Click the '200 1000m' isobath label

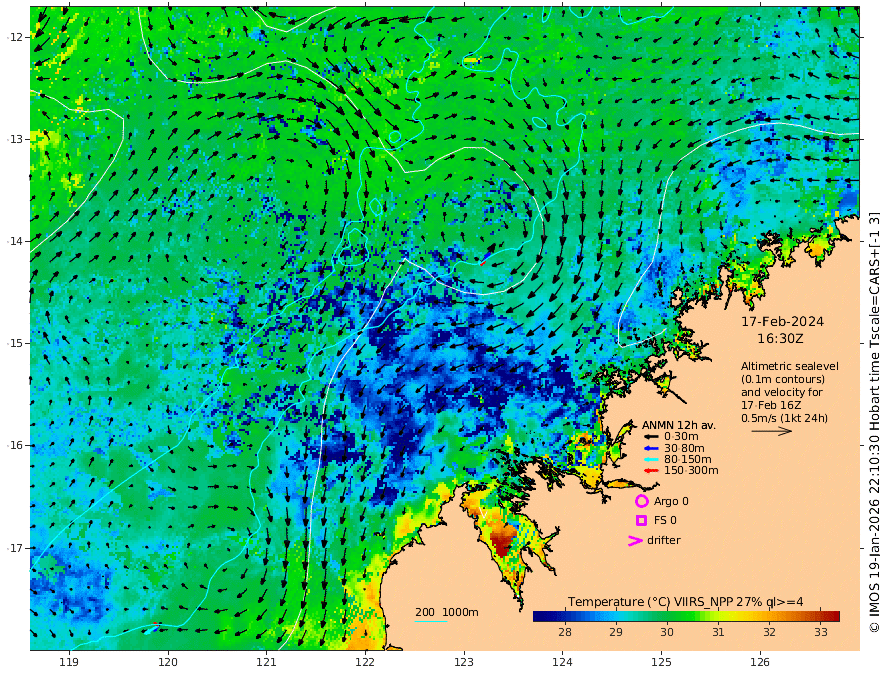(447, 612)
